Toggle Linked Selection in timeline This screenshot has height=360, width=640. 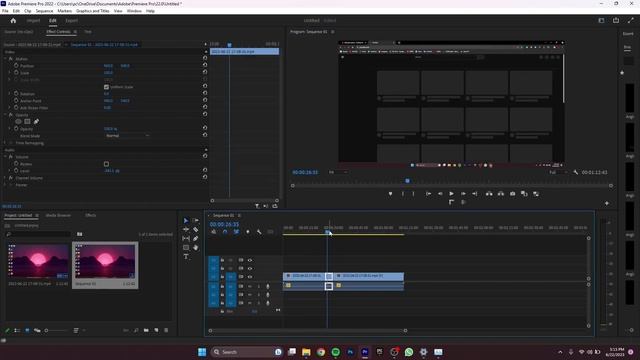pyautogui.click(x=236, y=232)
